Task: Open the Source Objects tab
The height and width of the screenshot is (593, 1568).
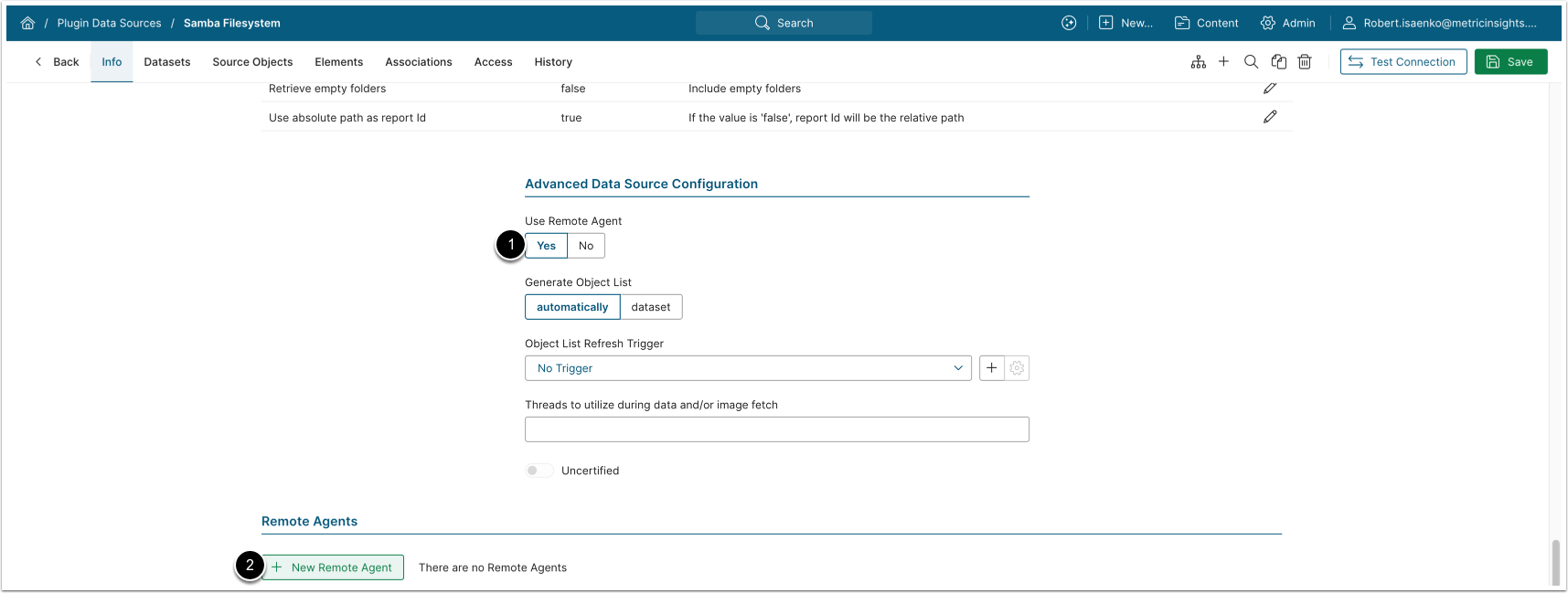Action: [252, 62]
